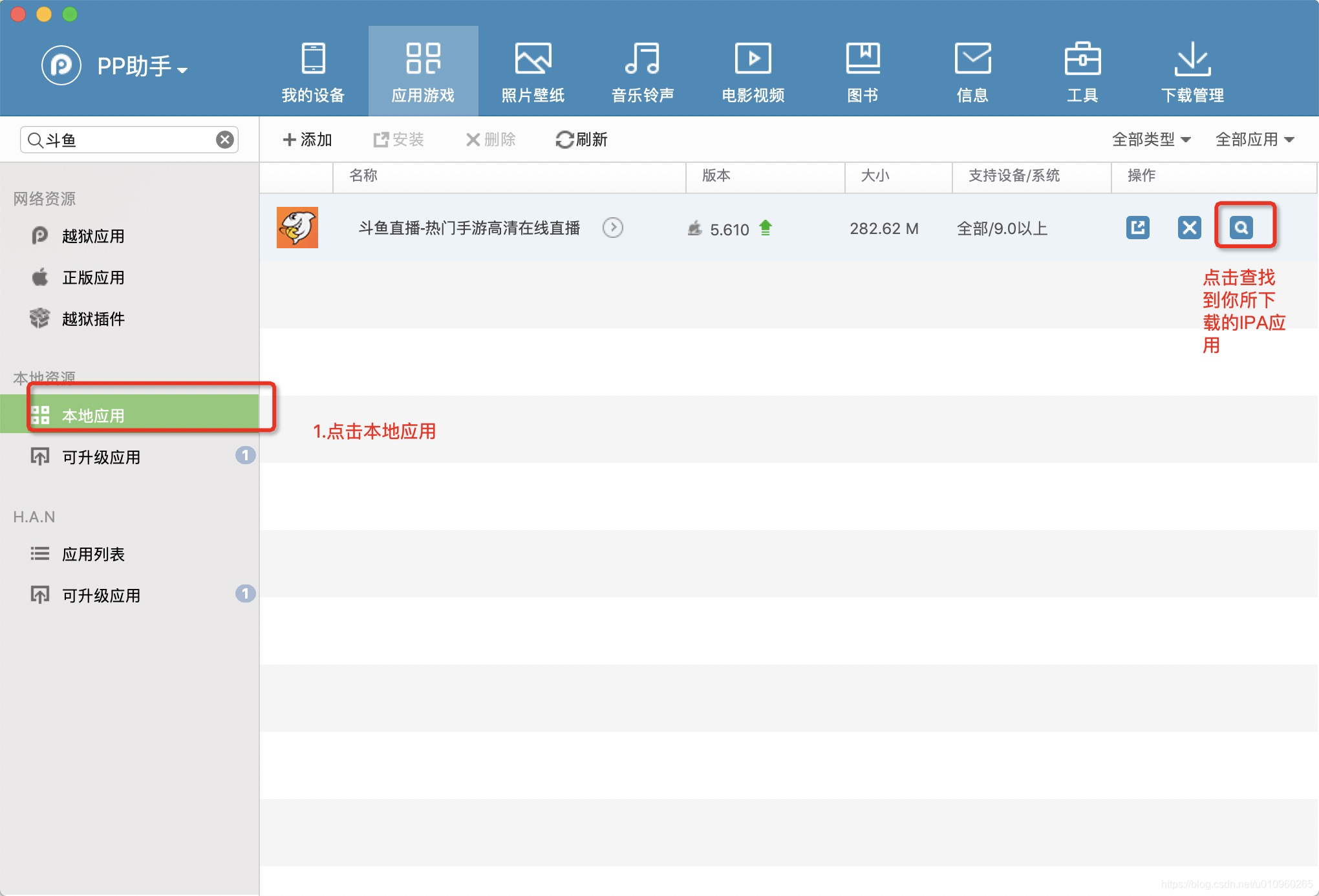Open 可升级应用 under H.A.N
This screenshot has height=896, width=1319.
129,595
